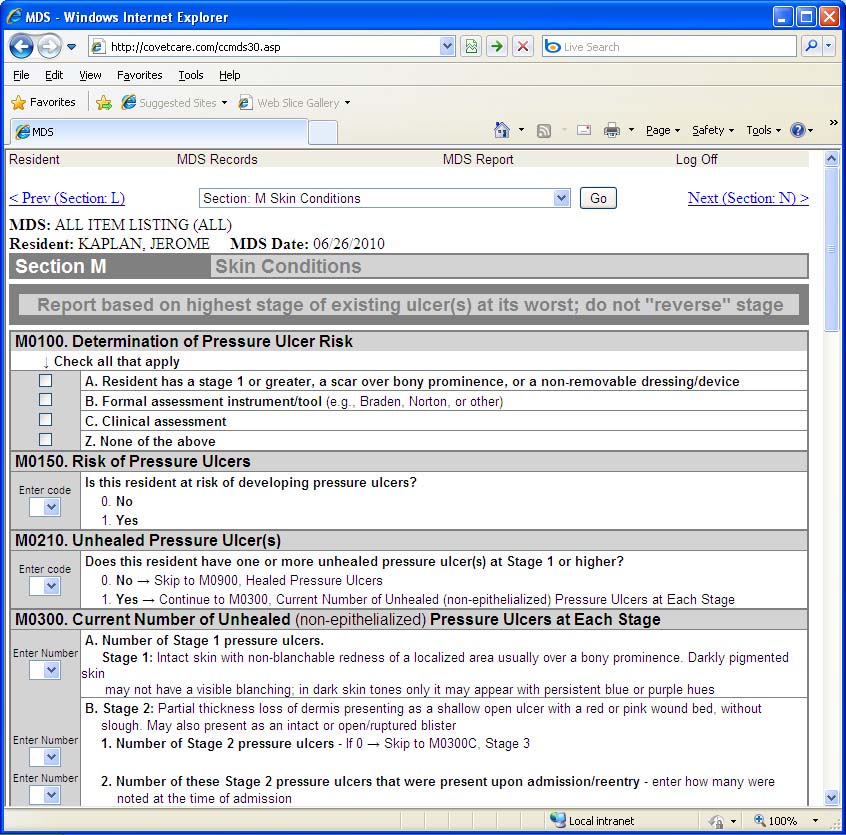This screenshot has width=846, height=835.
Task: Go to Next (Section: N) link
Action: coord(748,198)
